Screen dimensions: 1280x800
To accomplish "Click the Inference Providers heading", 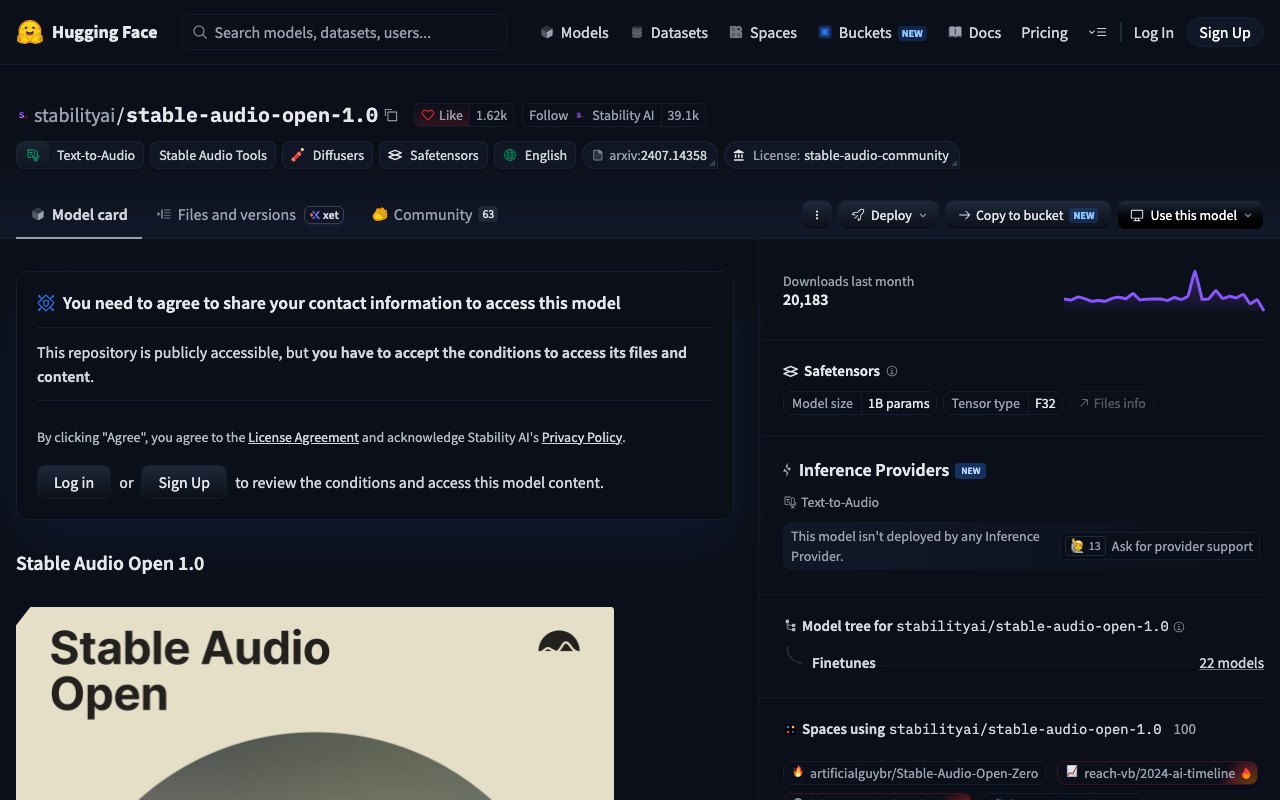I will pyautogui.click(x=874, y=470).
